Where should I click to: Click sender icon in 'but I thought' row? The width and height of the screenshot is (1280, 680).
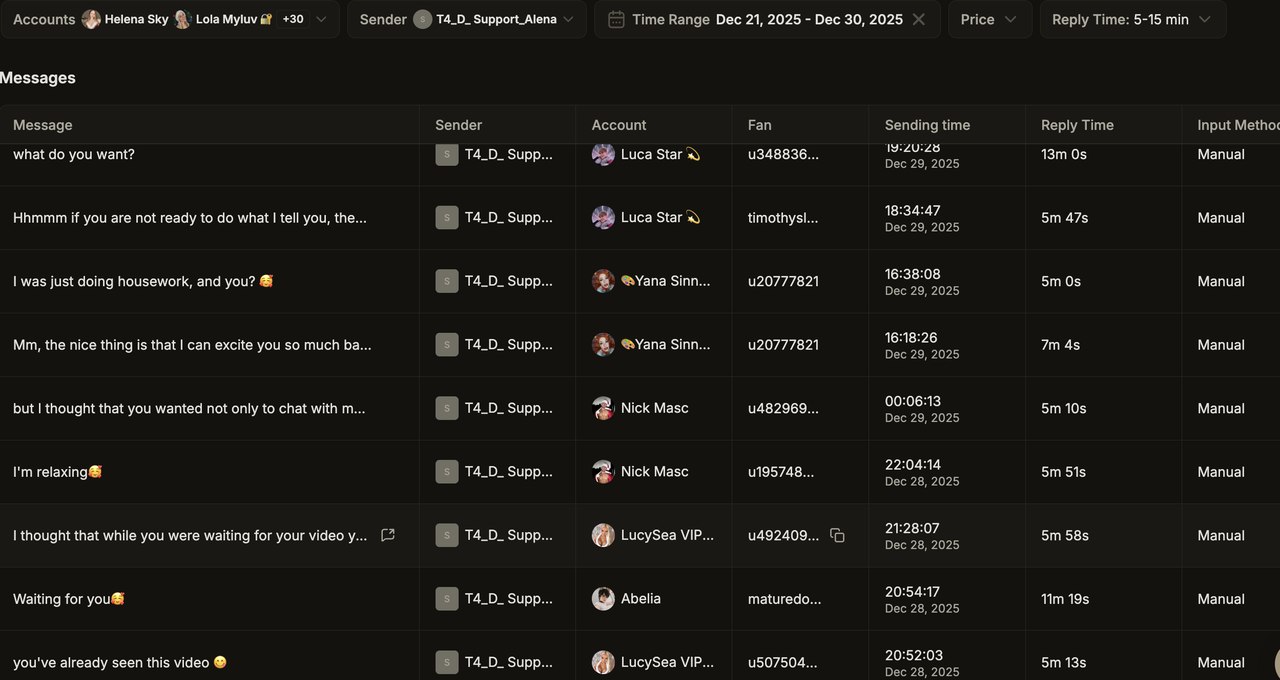point(447,408)
